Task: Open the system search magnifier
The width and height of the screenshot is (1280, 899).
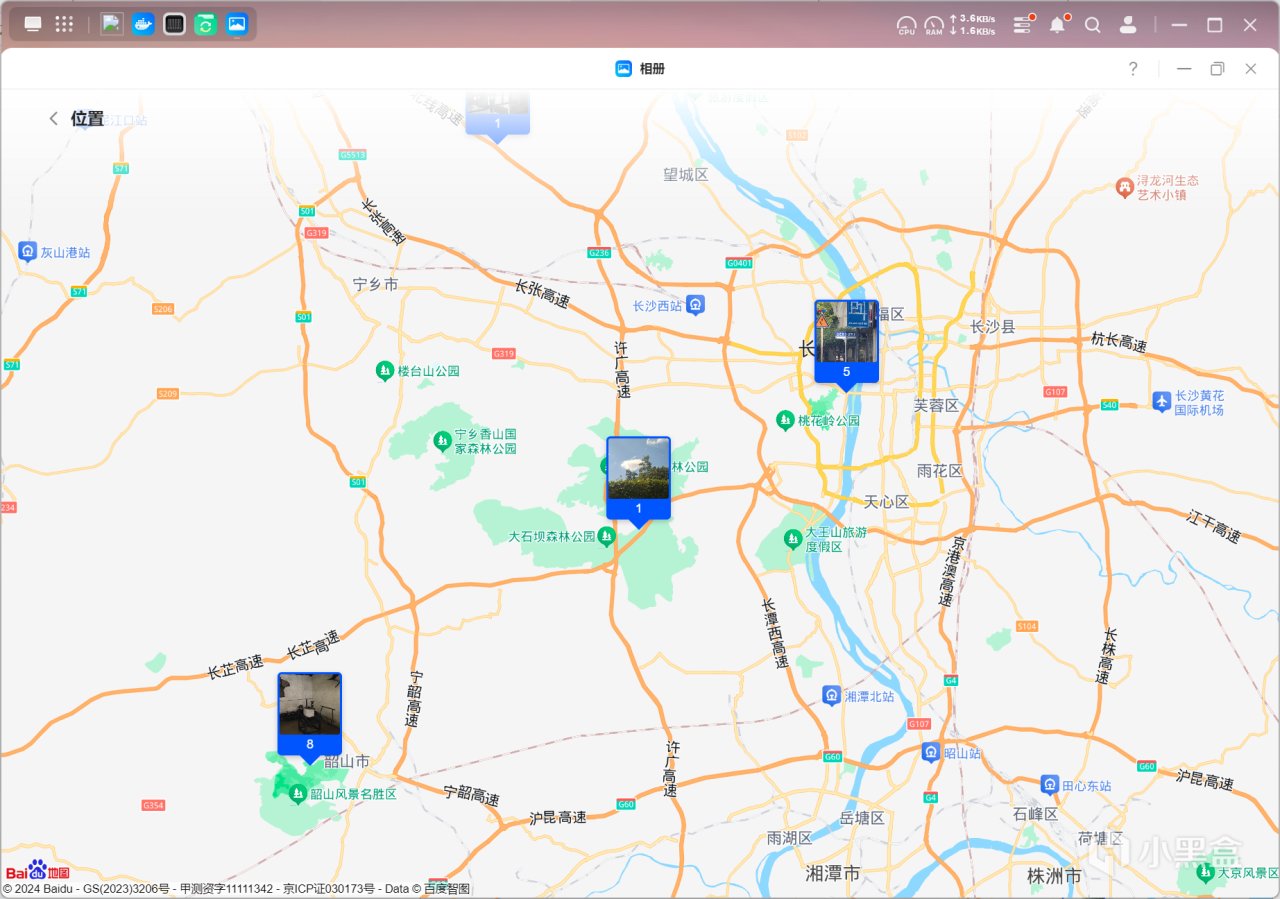Action: click(x=1093, y=25)
